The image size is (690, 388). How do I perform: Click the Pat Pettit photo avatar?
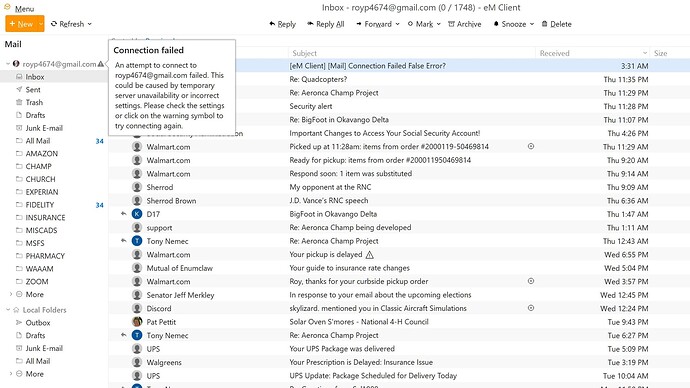137,322
